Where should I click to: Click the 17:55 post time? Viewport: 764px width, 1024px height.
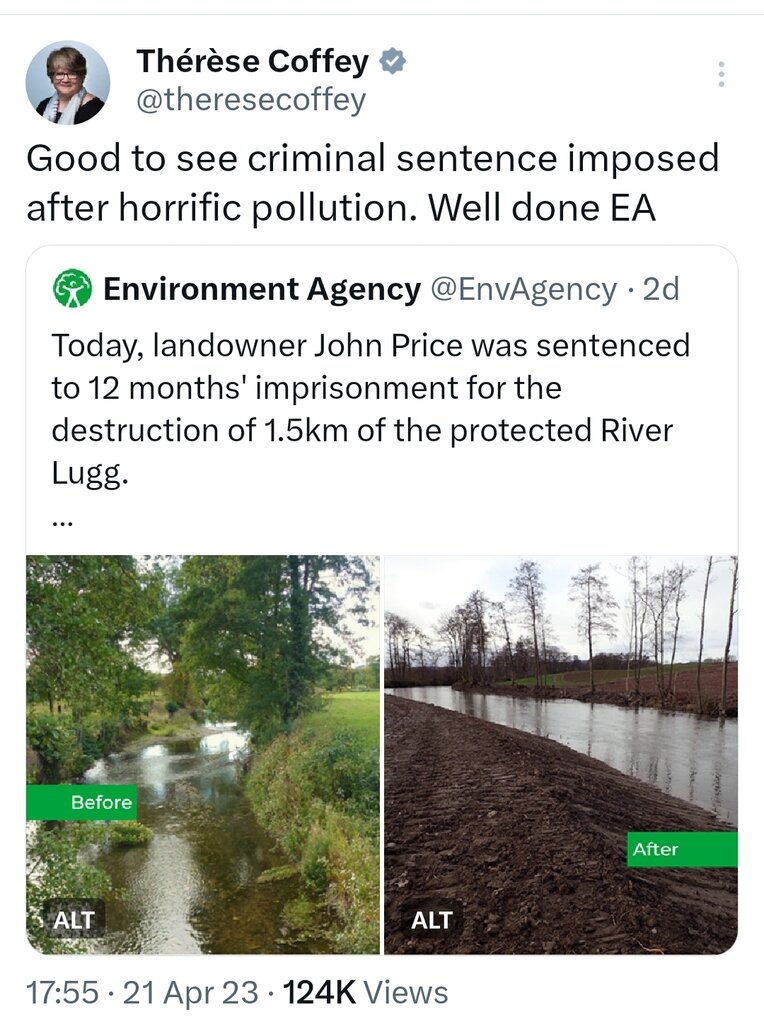[x=61, y=993]
